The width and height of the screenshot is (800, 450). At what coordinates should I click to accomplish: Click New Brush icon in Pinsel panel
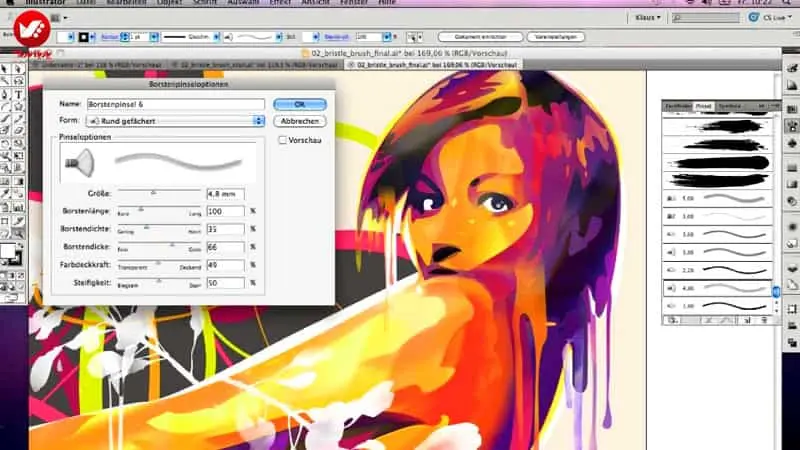747,320
